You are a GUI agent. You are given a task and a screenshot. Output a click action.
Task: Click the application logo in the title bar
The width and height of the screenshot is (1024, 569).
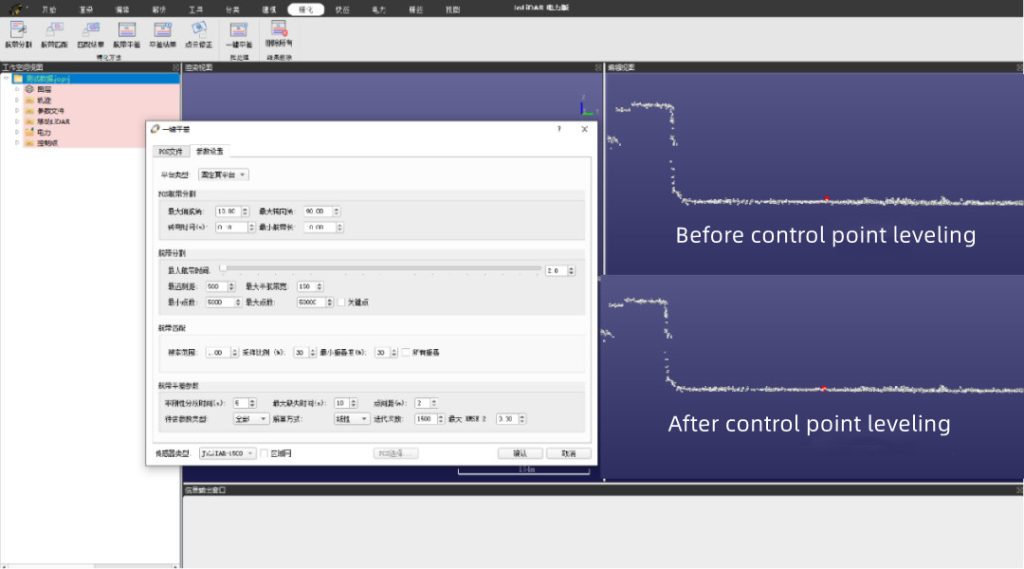pos(16,8)
